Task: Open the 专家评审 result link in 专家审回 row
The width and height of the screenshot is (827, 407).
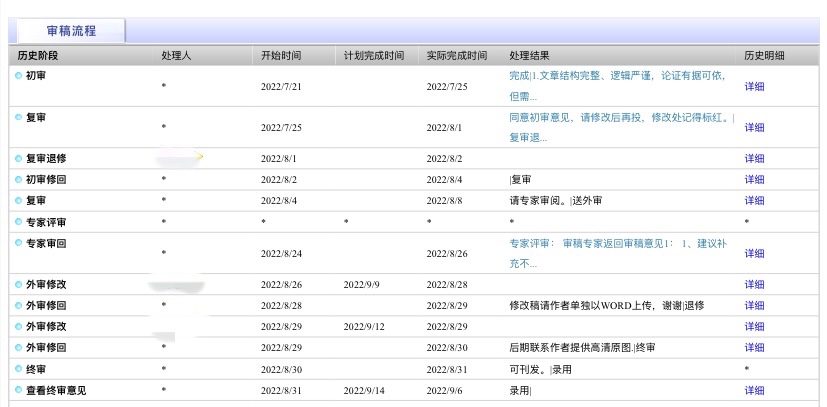Action: click(617, 253)
